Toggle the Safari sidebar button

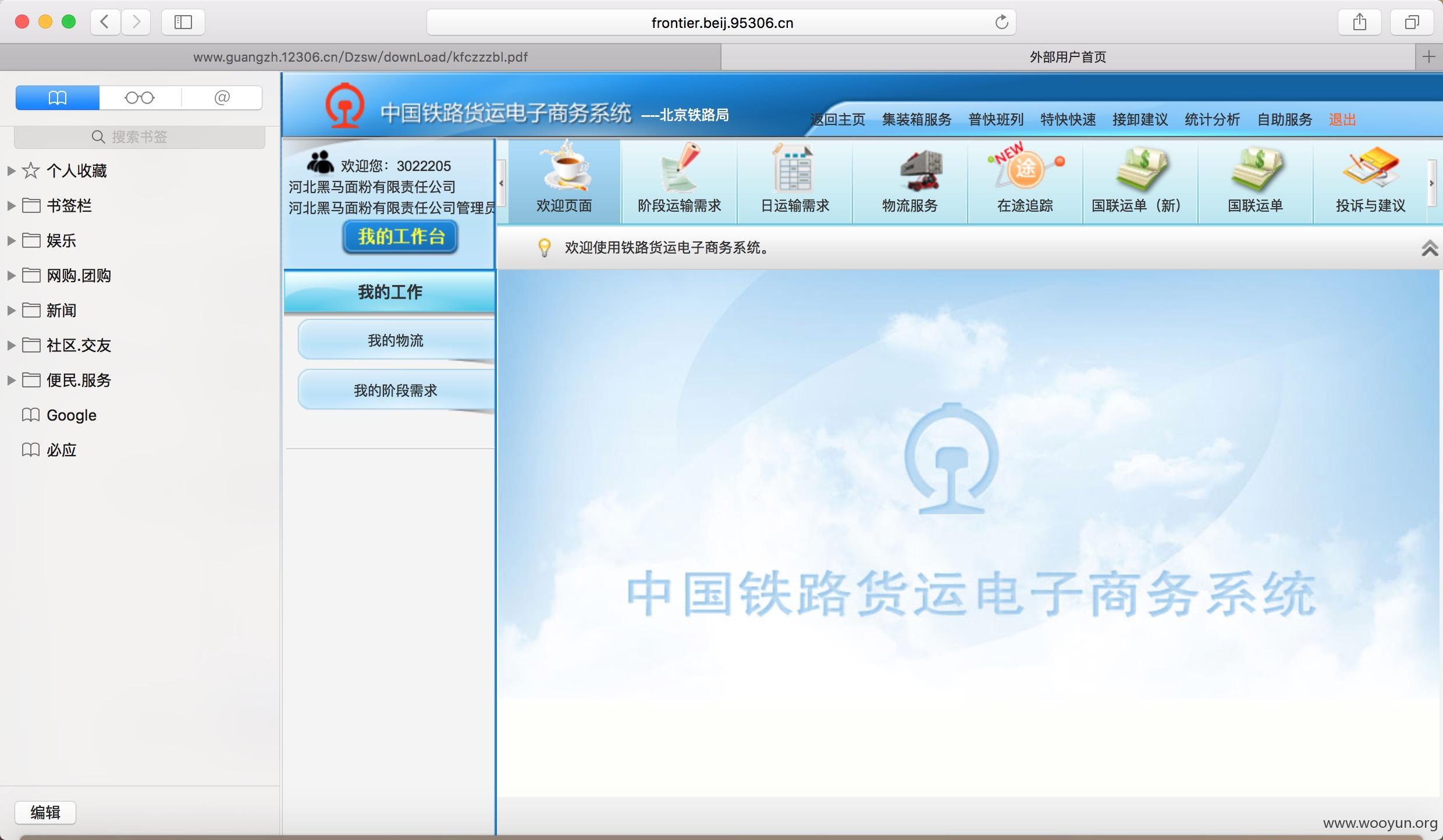pos(183,22)
